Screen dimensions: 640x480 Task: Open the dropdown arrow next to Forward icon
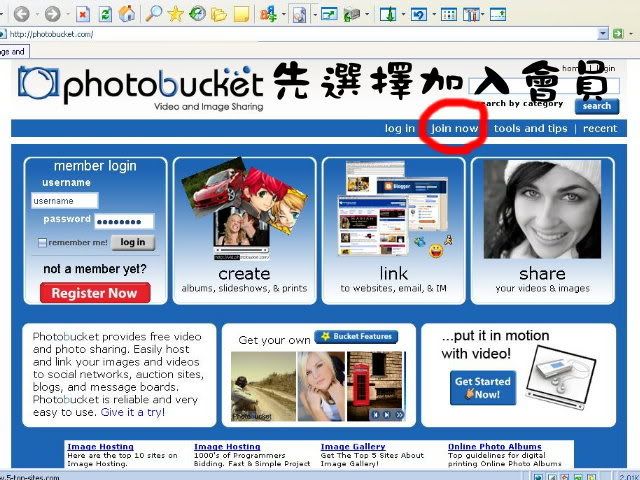pos(67,15)
